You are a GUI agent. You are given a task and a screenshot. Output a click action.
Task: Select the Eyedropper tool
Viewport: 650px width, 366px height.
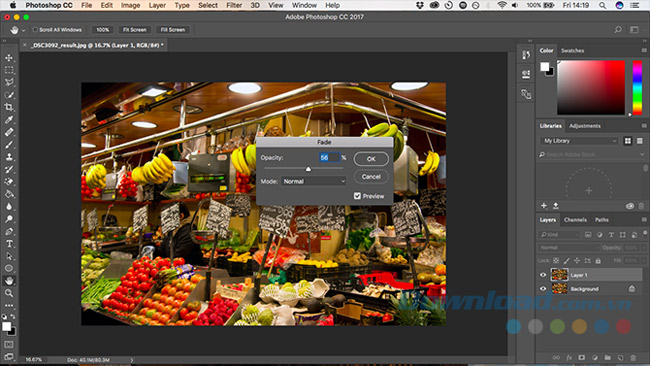click(x=9, y=120)
